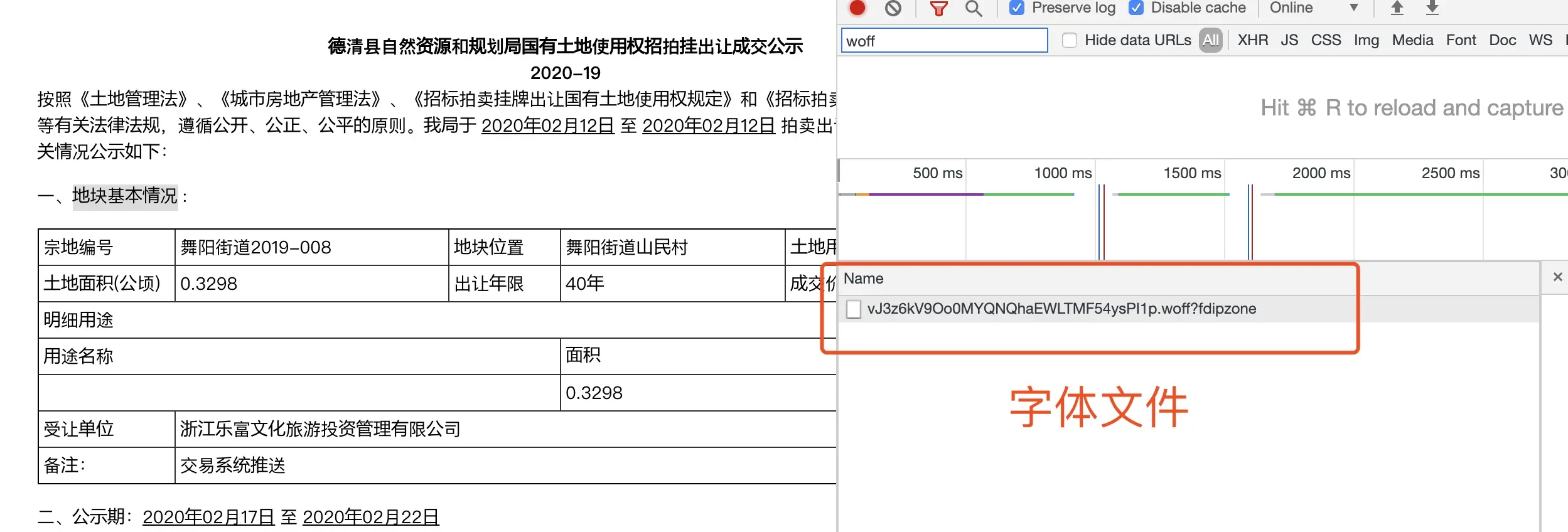1568x532 pixels.
Task: Clear the network log
Action: [x=893, y=8]
